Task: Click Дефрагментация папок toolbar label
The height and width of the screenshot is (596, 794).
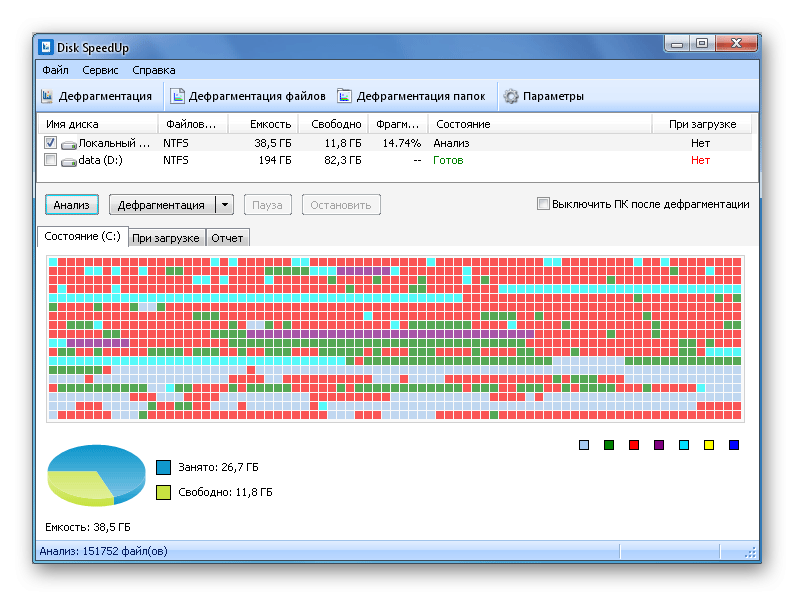Action: pos(421,96)
